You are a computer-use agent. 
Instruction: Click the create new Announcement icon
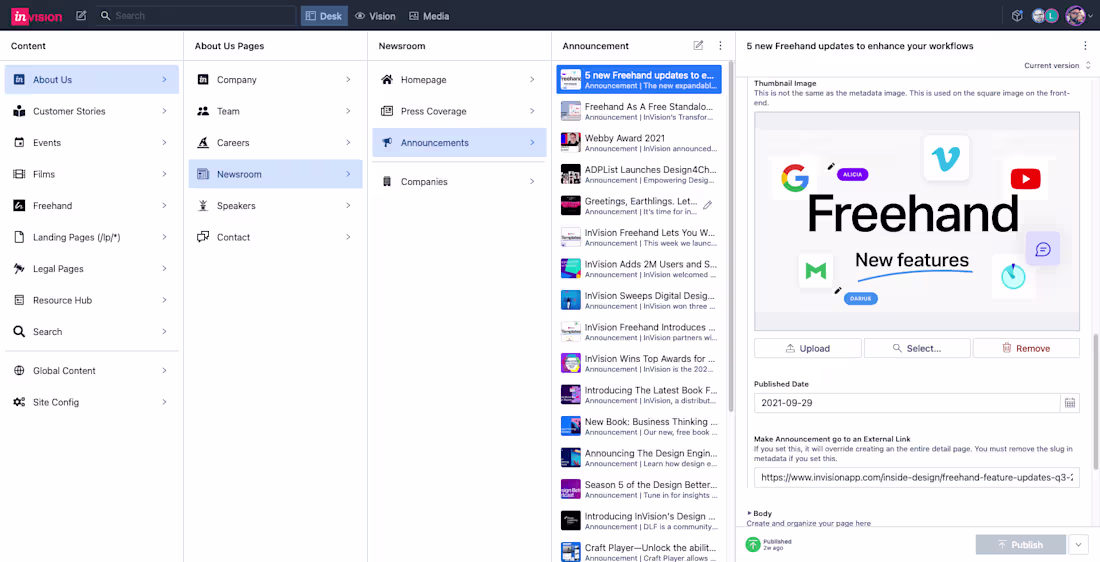(x=698, y=46)
